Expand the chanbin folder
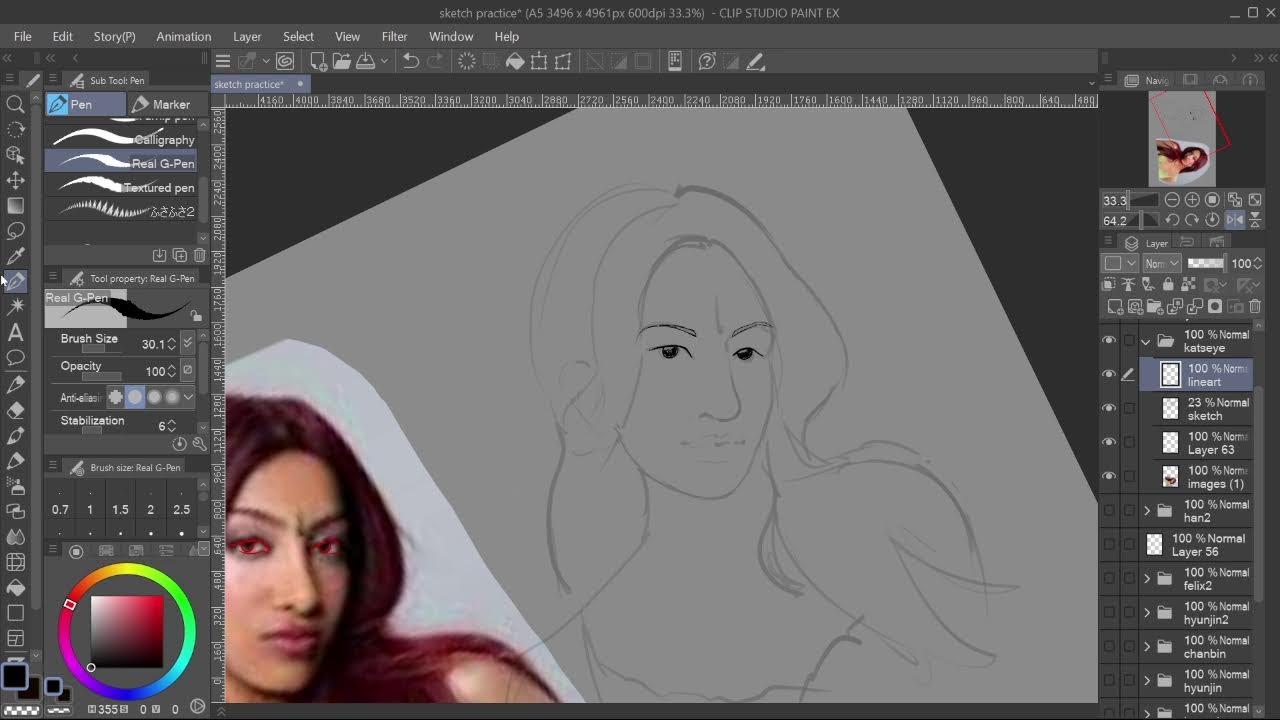 [1146, 647]
